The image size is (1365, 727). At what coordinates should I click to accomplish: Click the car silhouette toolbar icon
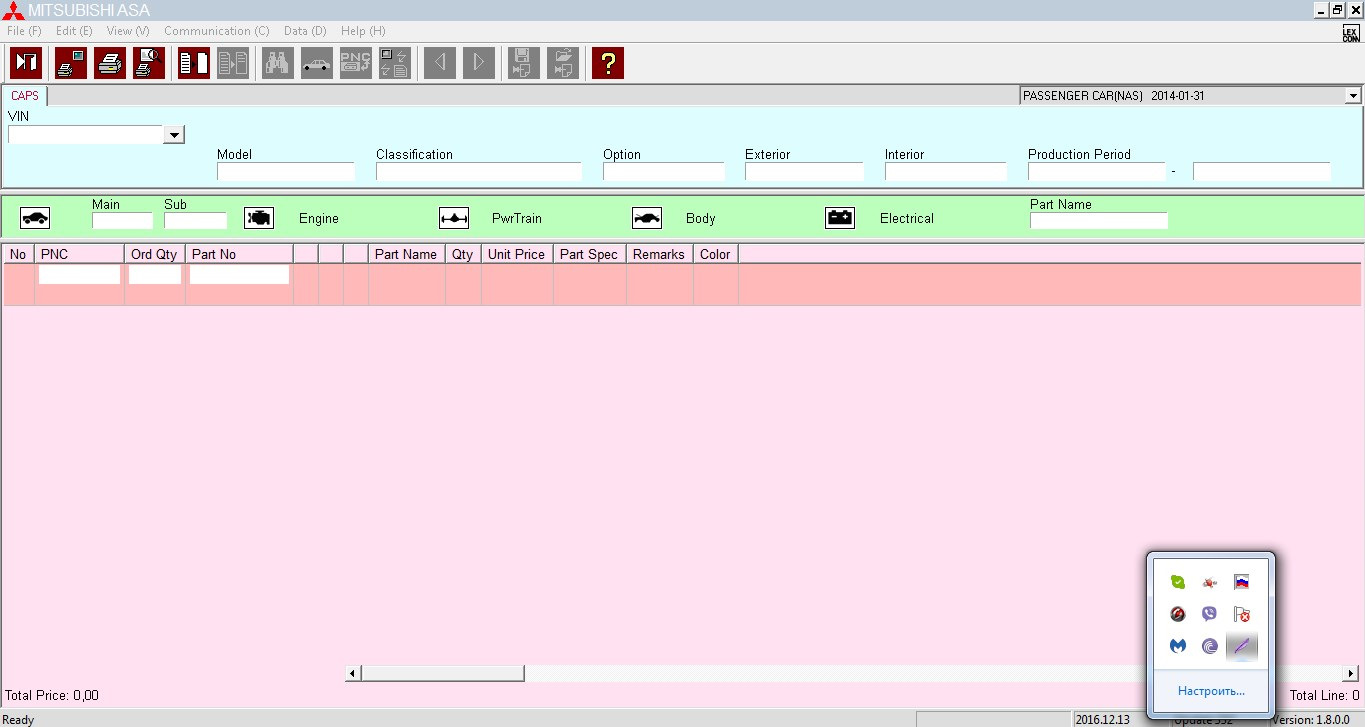point(317,63)
